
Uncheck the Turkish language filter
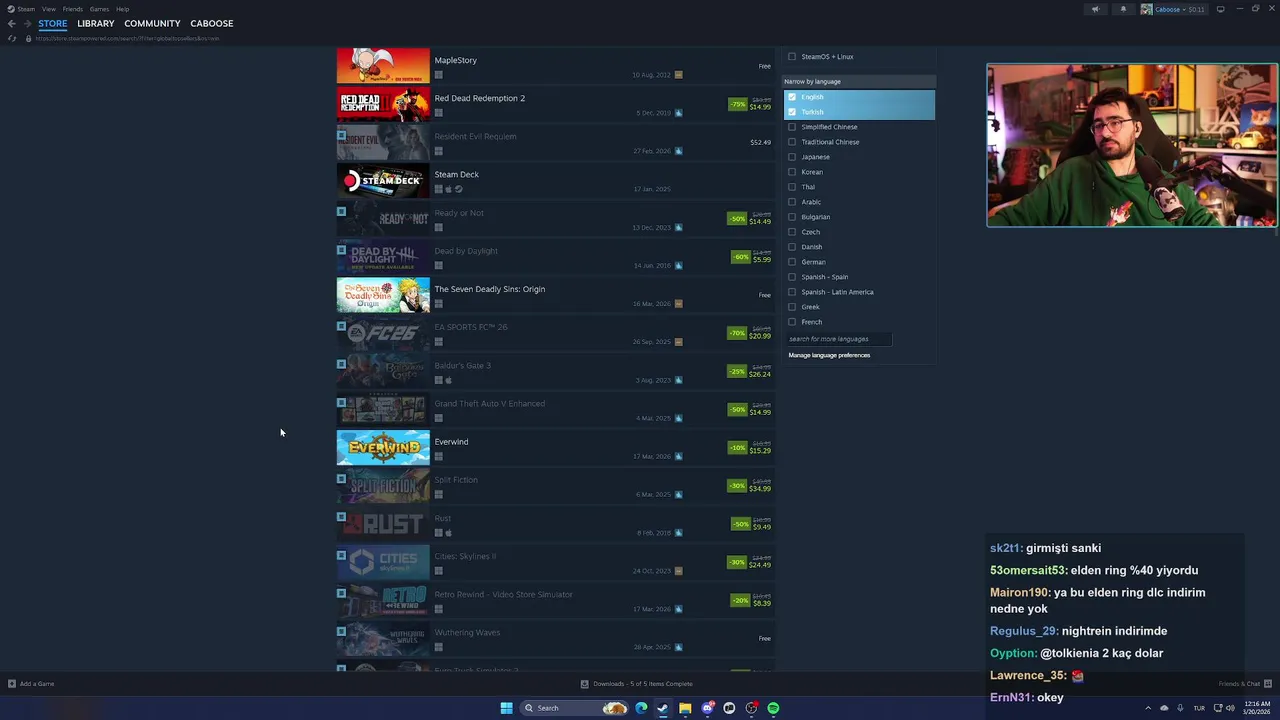tap(792, 112)
